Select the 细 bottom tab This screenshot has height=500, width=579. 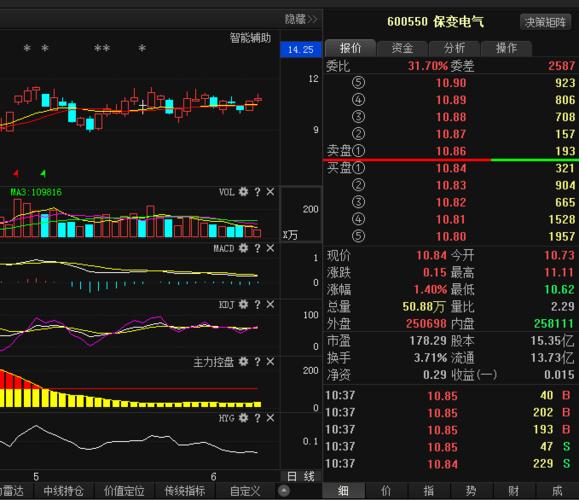[x=343, y=491]
